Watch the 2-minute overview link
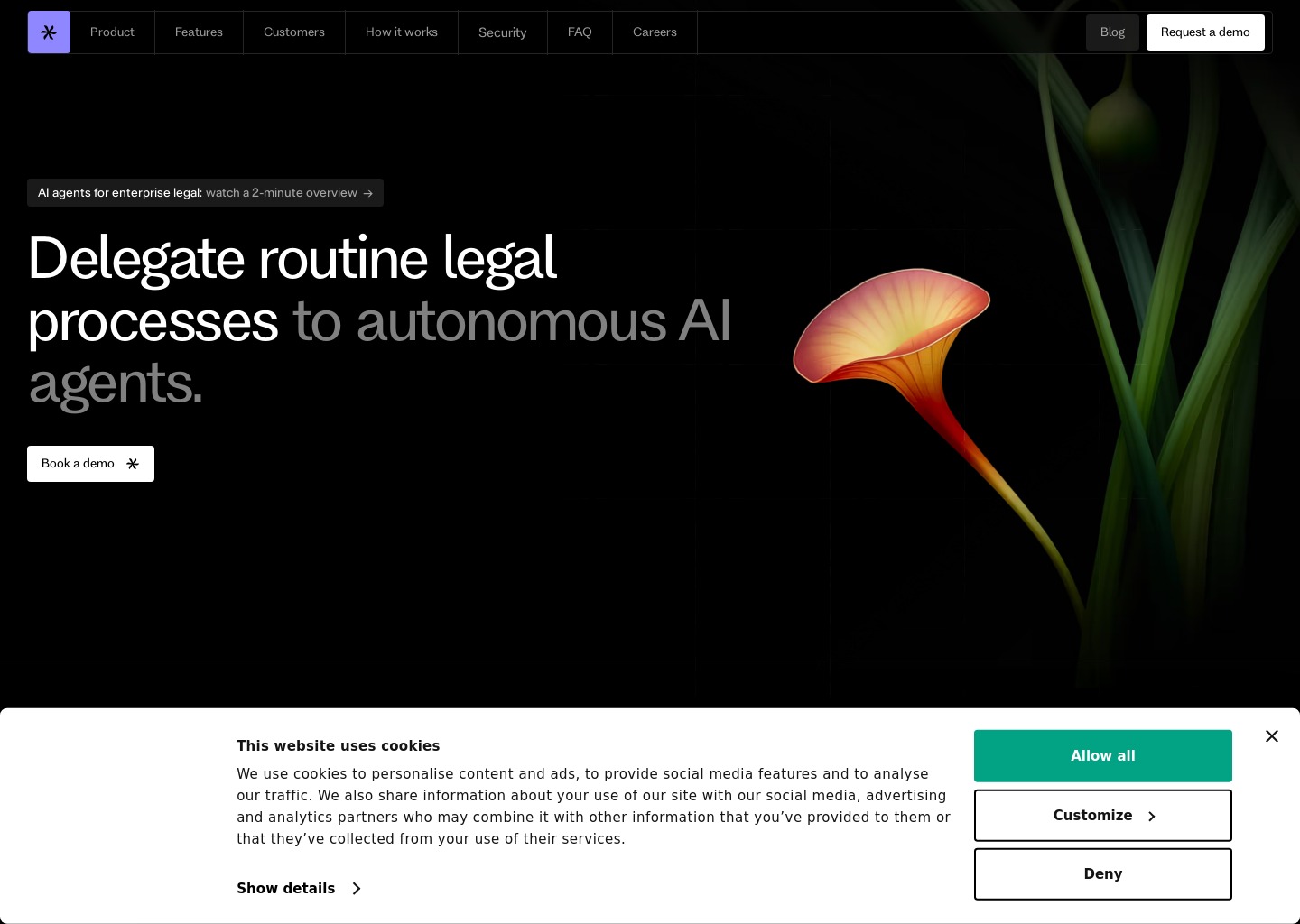 (x=205, y=192)
